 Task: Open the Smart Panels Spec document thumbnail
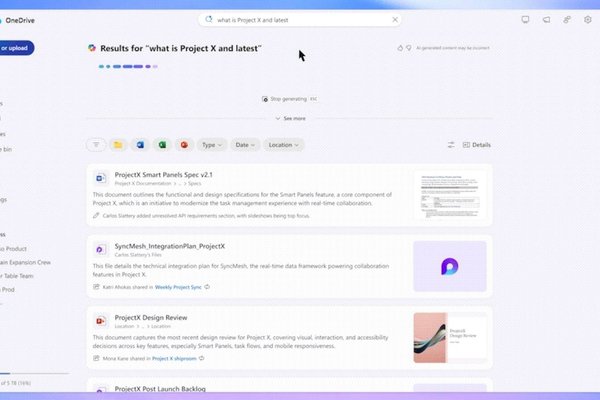pyautogui.click(x=450, y=195)
